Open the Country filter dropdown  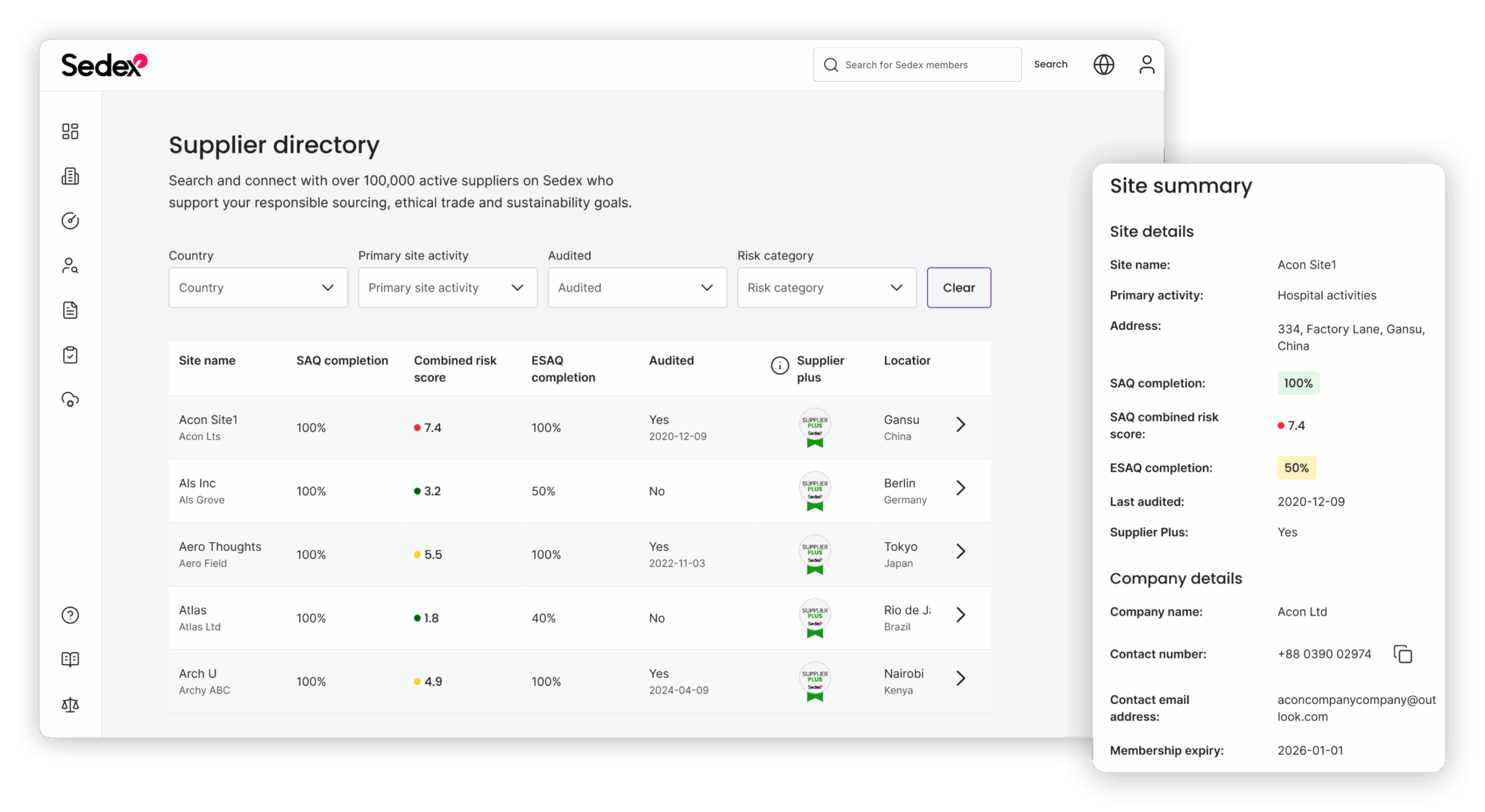pyautogui.click(x=257, y=287)
